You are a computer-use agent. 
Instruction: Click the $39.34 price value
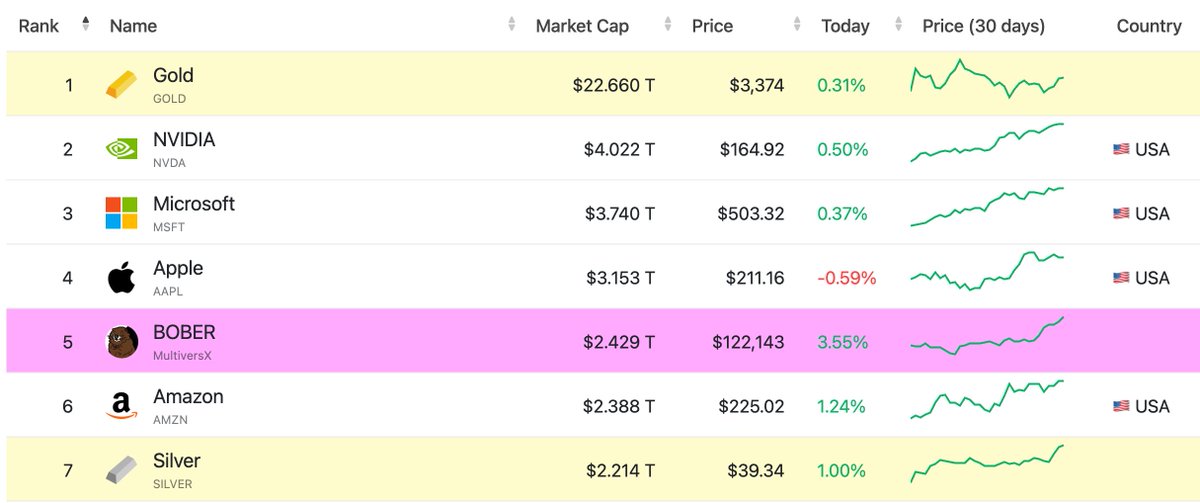pyautogui.click(x=757, y=470)
